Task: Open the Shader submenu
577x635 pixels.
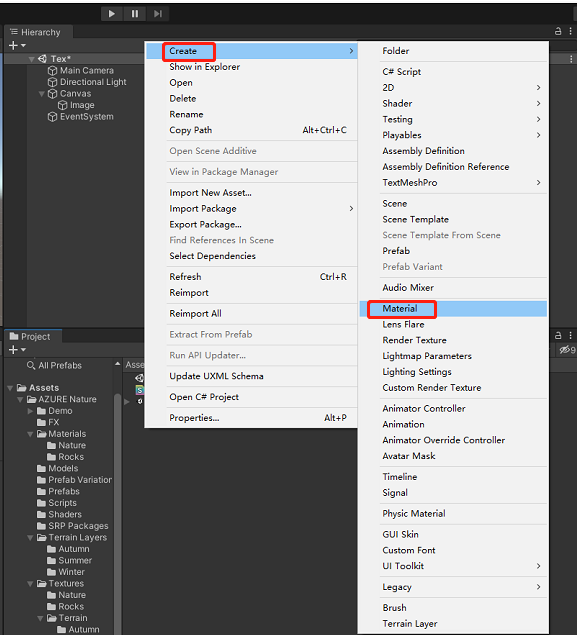Action: click(x=453, y=103)
